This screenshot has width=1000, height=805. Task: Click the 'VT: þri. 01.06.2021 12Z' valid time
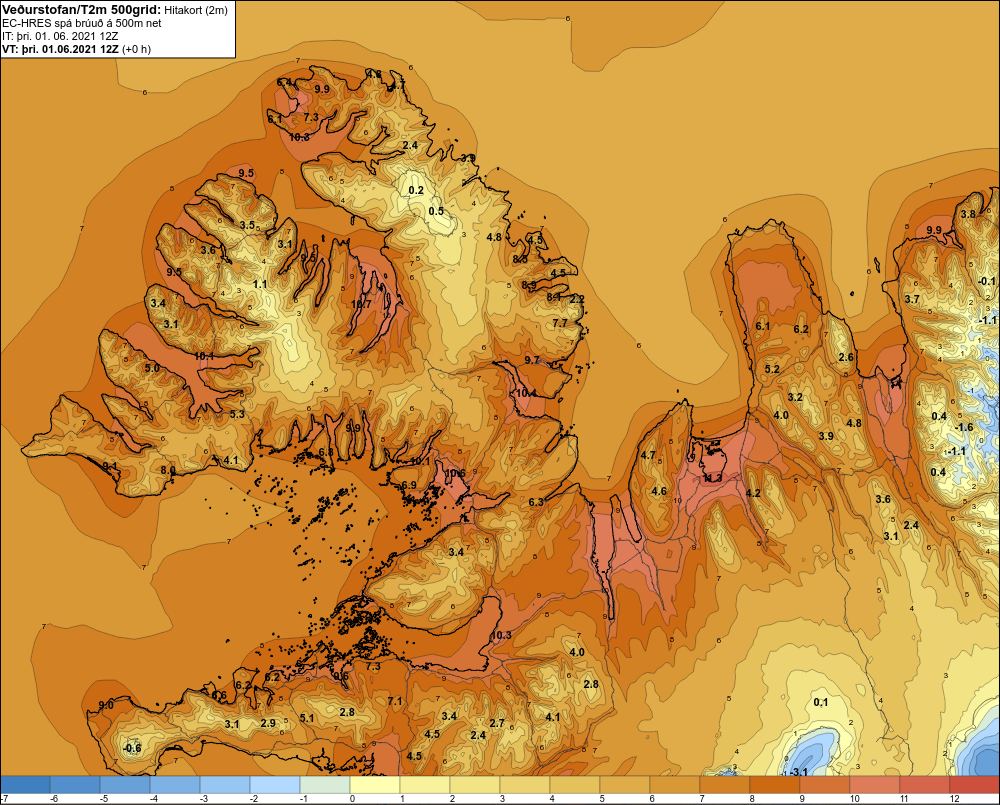tap(61, 49)
